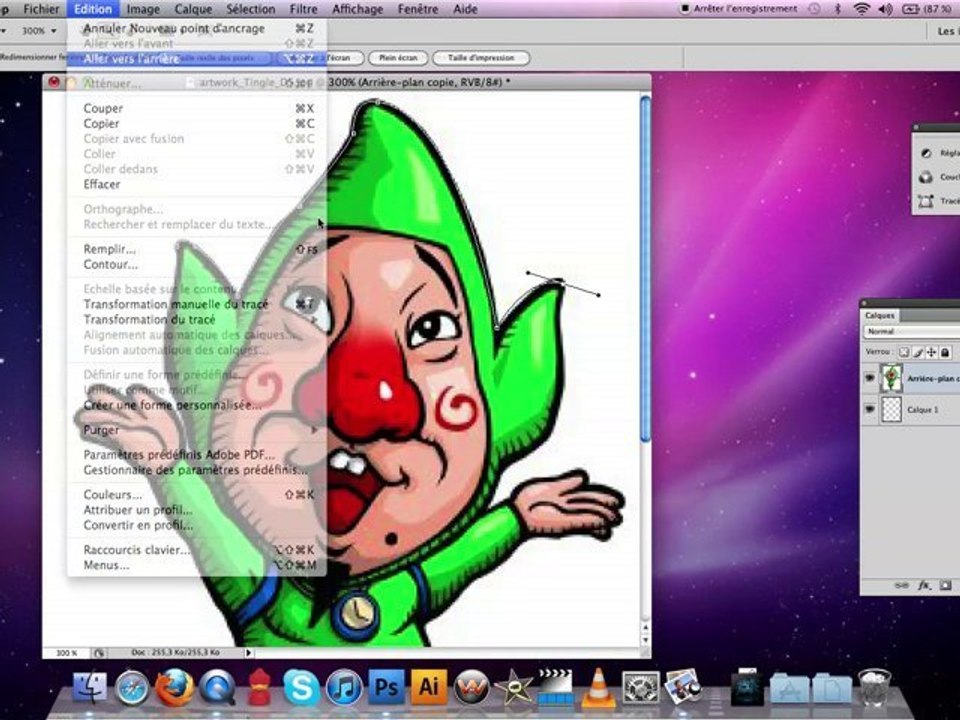
Task: Choose Couper in Edition menu
Action: [197, 108]
